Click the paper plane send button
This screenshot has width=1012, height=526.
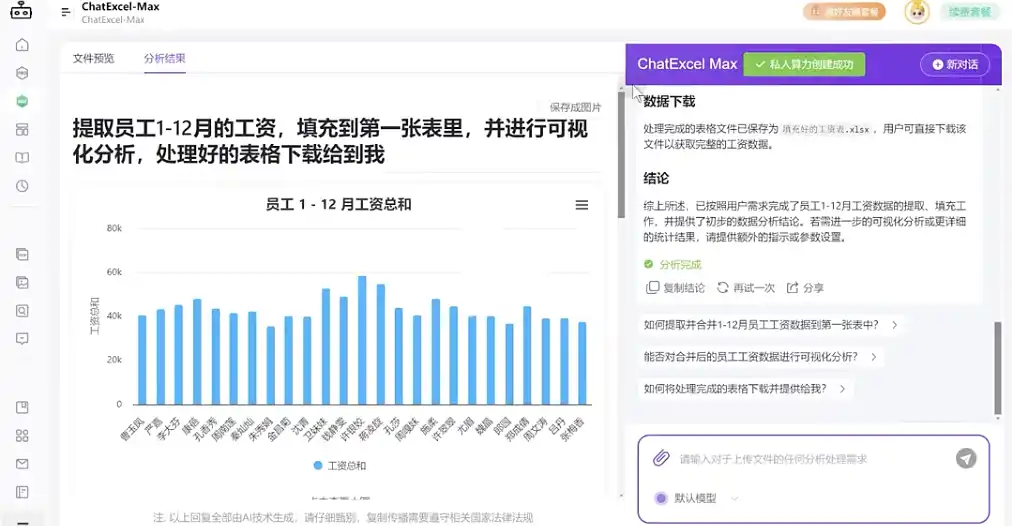[x=966, y=458]
